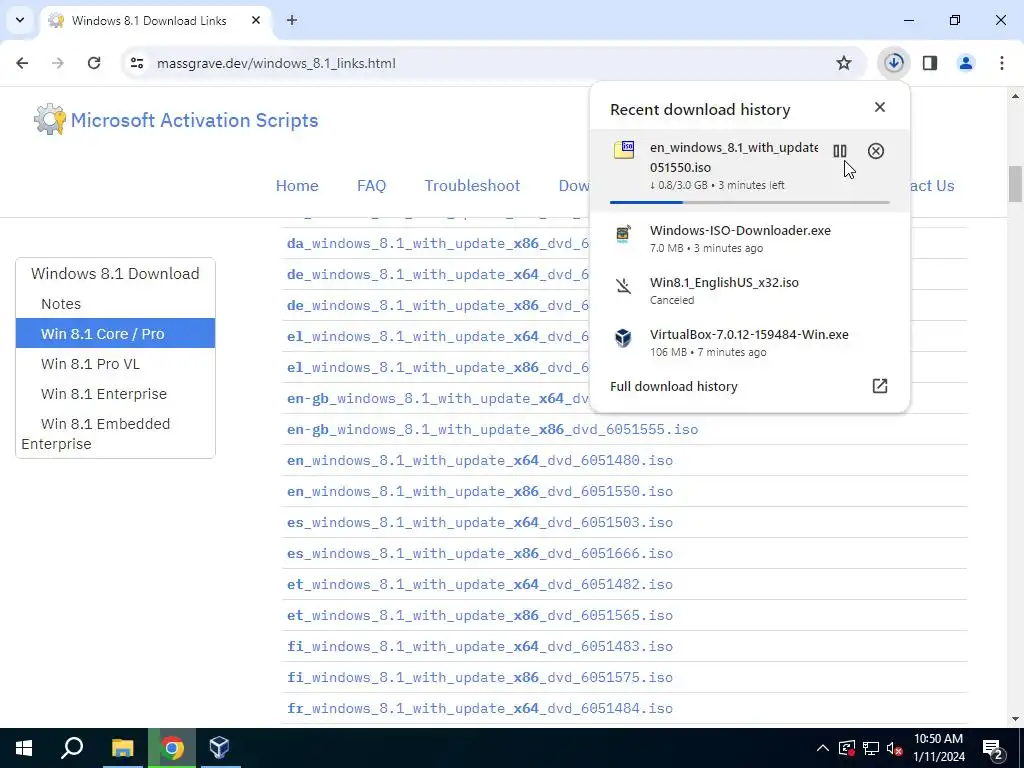Viewport: 1024px width, 768px height.
Task: Open the Notes sidebar item
Action: [x=115, y=304]
